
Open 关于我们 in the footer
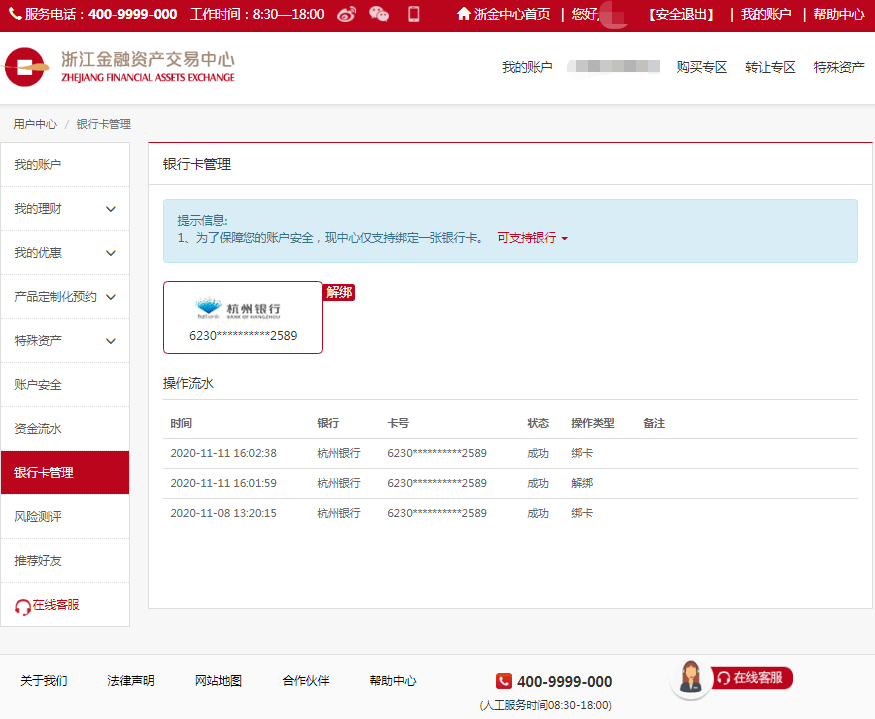point(44,681)
